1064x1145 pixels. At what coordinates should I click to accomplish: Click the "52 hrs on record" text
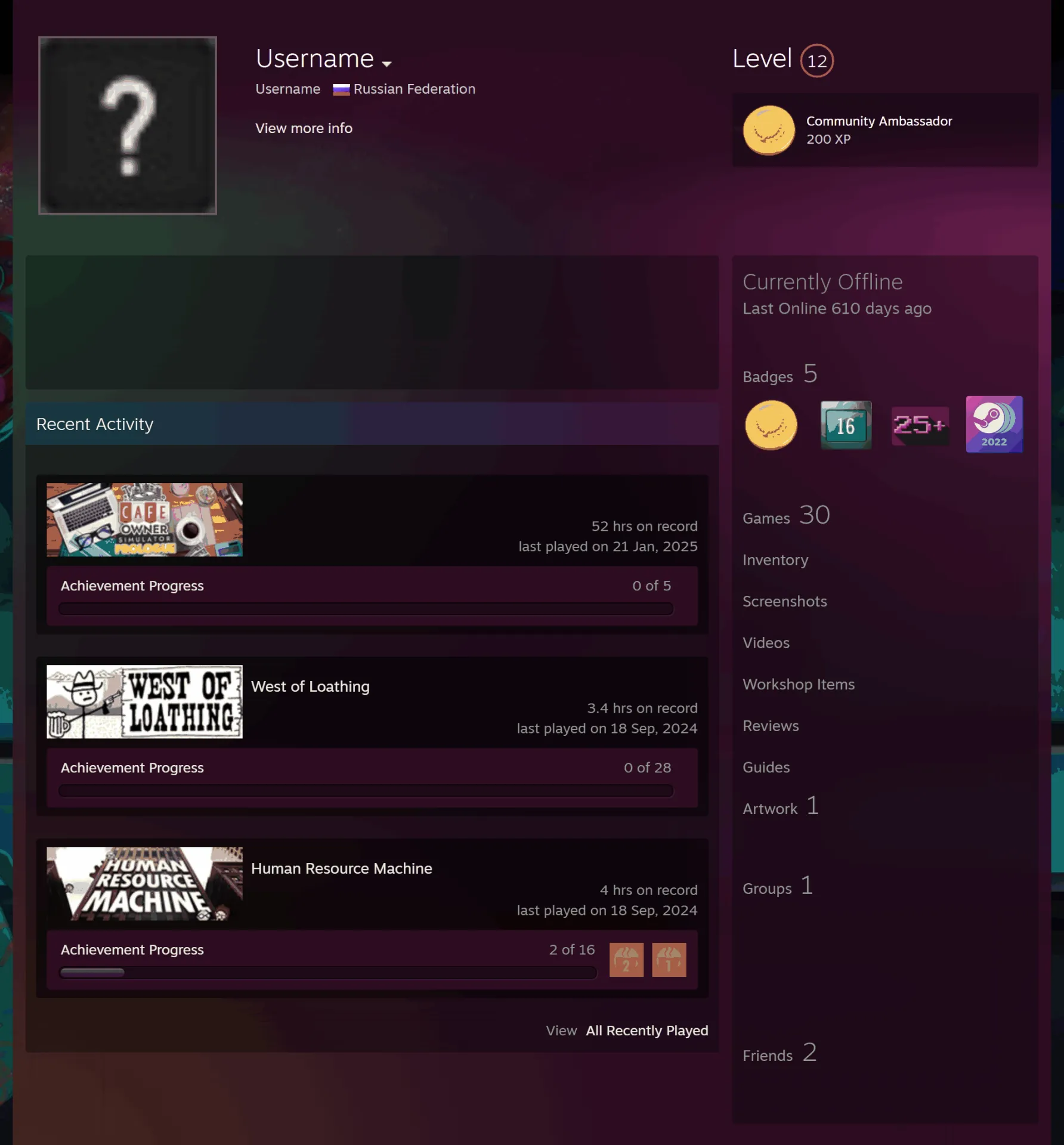click(644, 526)
